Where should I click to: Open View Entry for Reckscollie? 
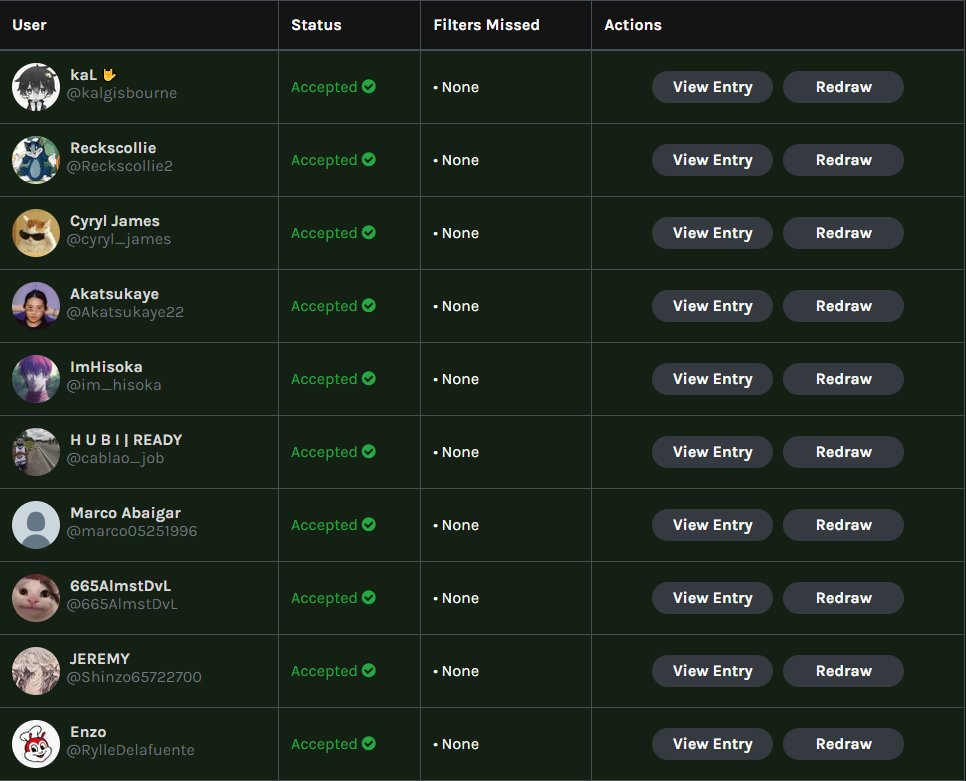click(x=712, y=160)
